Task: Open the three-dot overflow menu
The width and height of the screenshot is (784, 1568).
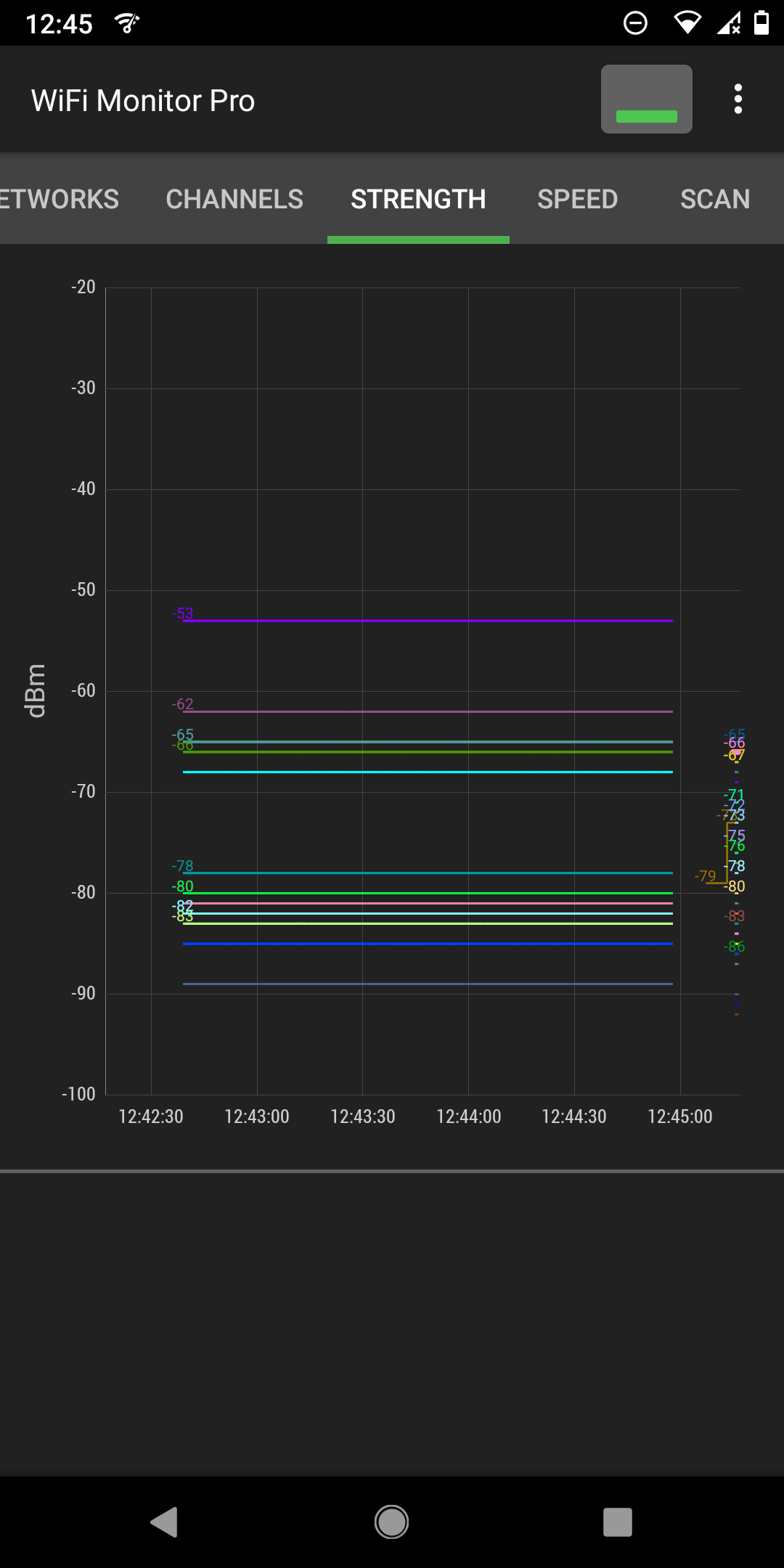Action: point(738,99)
